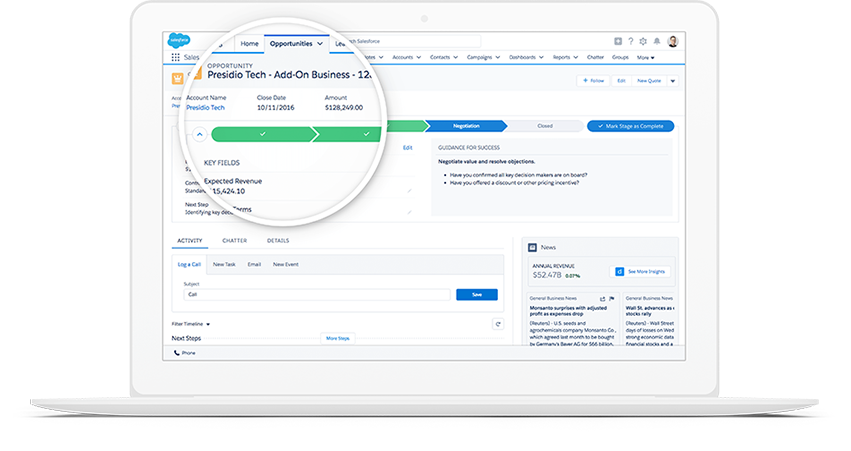Click the Salesforce cloud logo
Viewport: 851px width, 451px height.
pos(179,40)
